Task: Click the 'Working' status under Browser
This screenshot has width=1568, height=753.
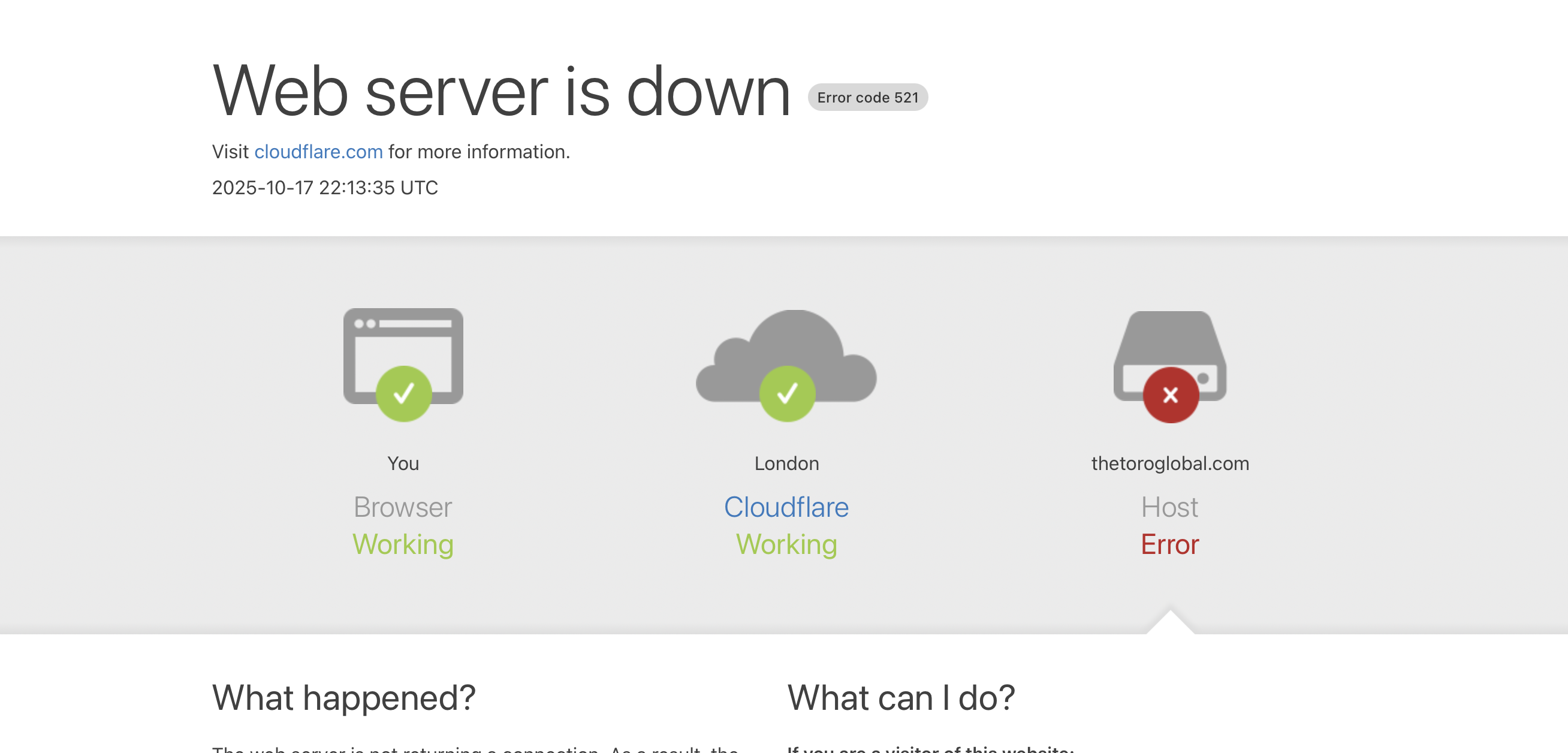Action: tap(403, 544)
